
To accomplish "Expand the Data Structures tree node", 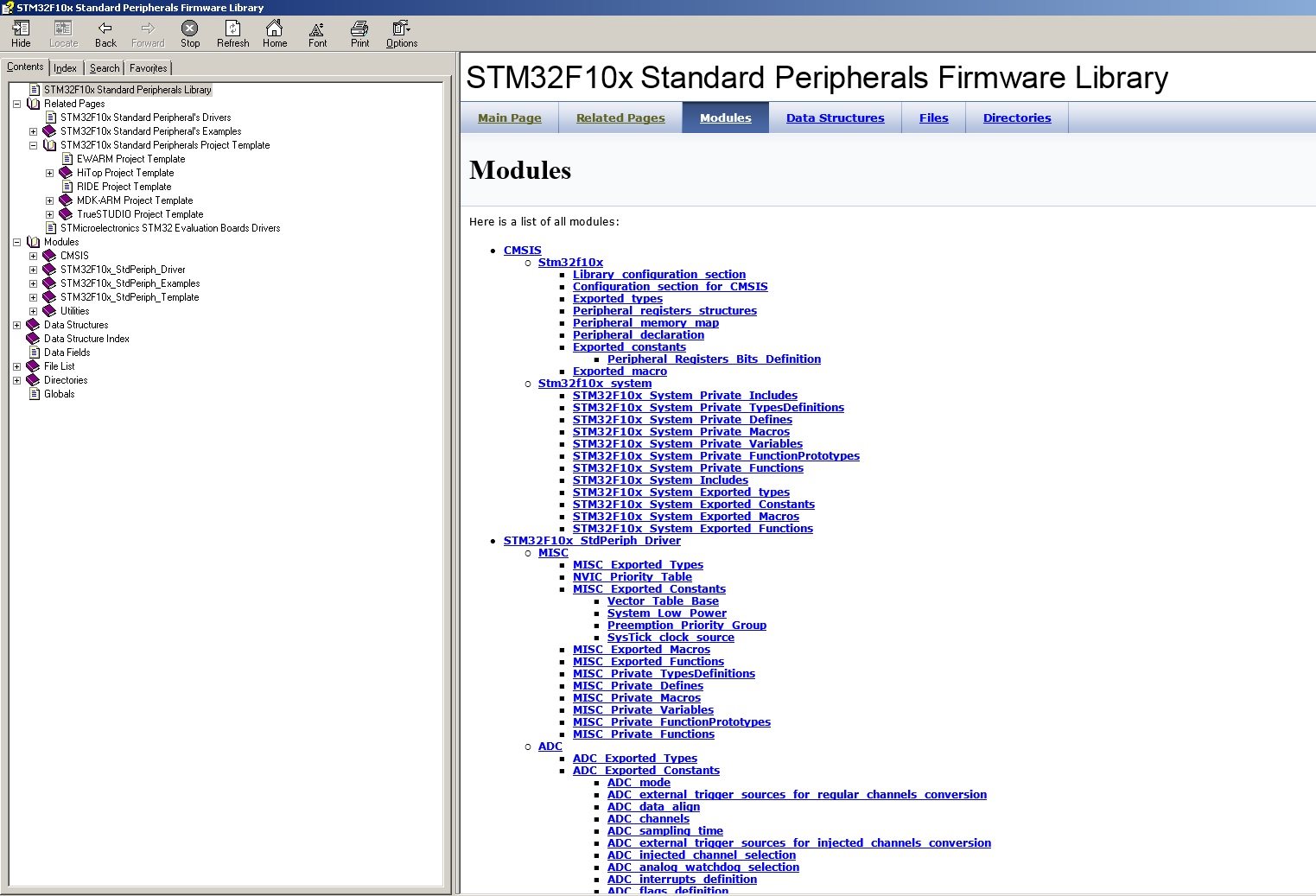I will pyautogui.click(x=16, y=325).
